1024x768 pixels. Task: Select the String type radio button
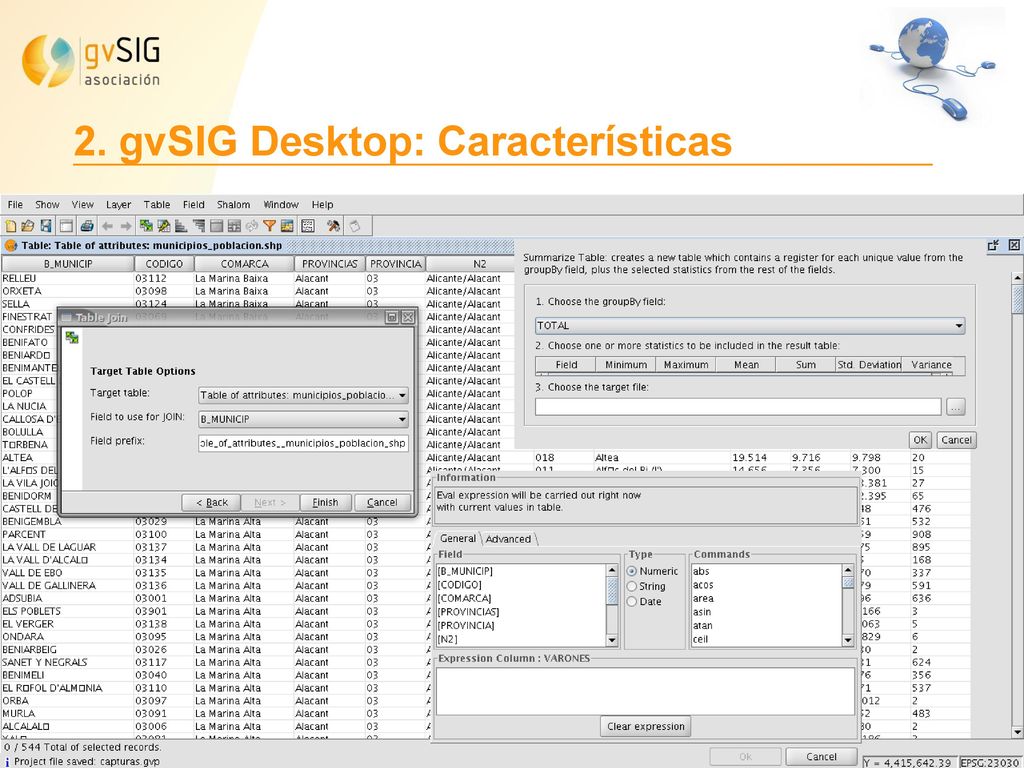(x=632, y=586)
